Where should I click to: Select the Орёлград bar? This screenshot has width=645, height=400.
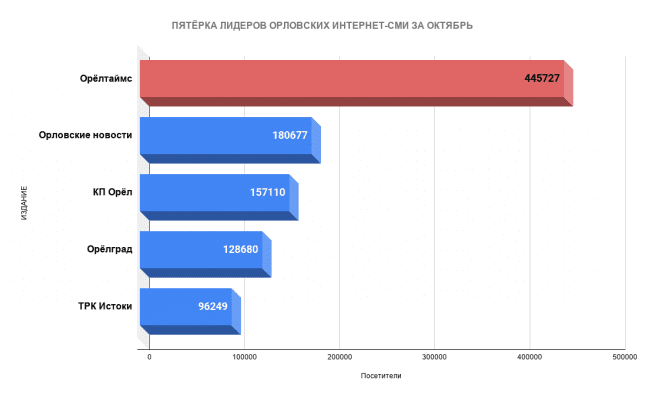(x=206, y=254)
